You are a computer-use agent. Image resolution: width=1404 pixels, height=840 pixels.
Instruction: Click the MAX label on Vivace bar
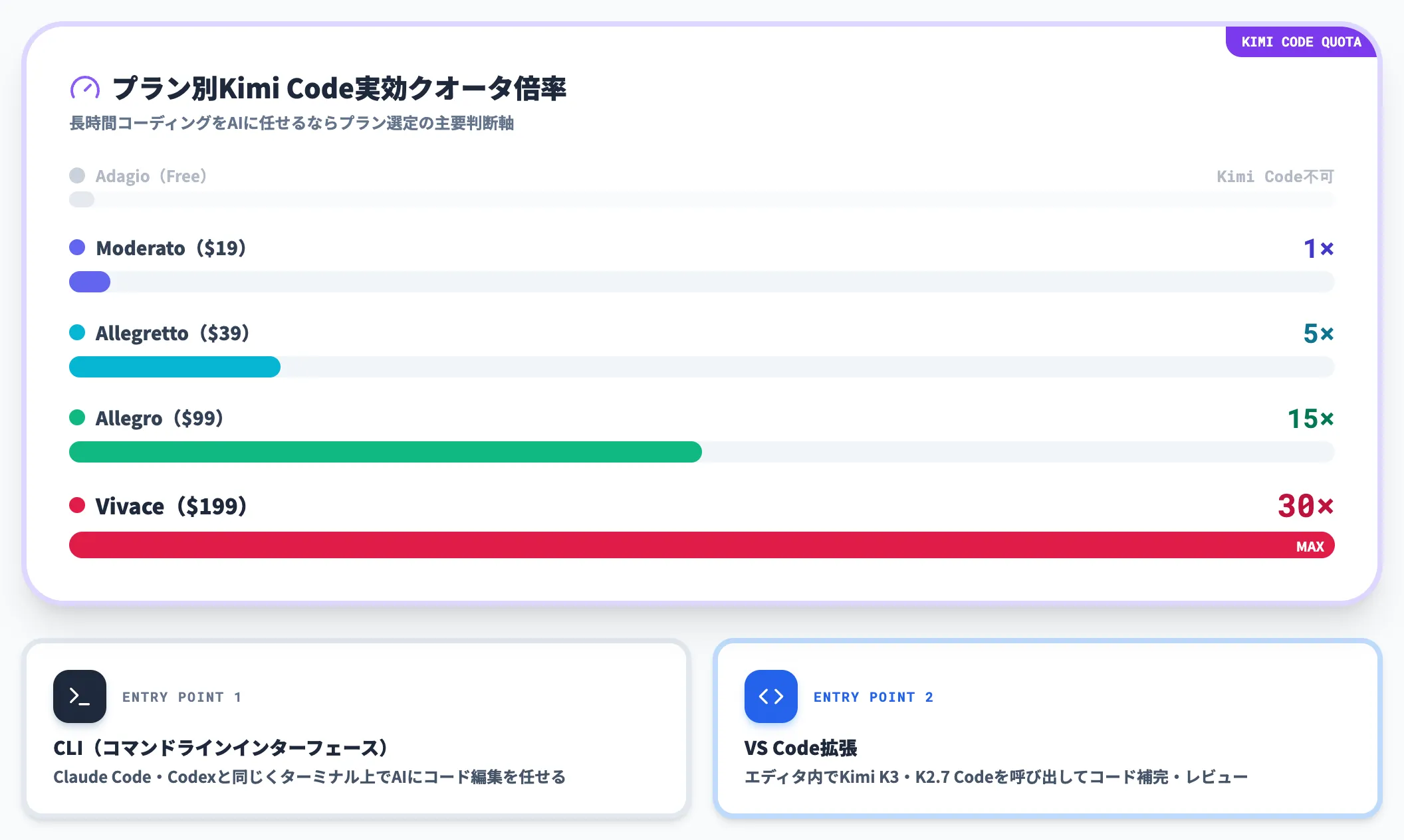[x=1310, y=546]
